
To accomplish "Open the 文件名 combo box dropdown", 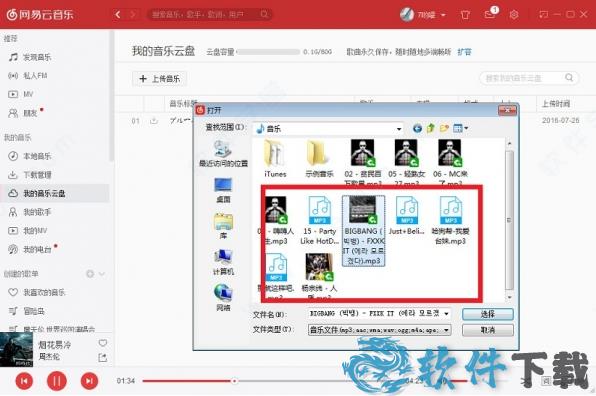I will click(x=446, y=314).
